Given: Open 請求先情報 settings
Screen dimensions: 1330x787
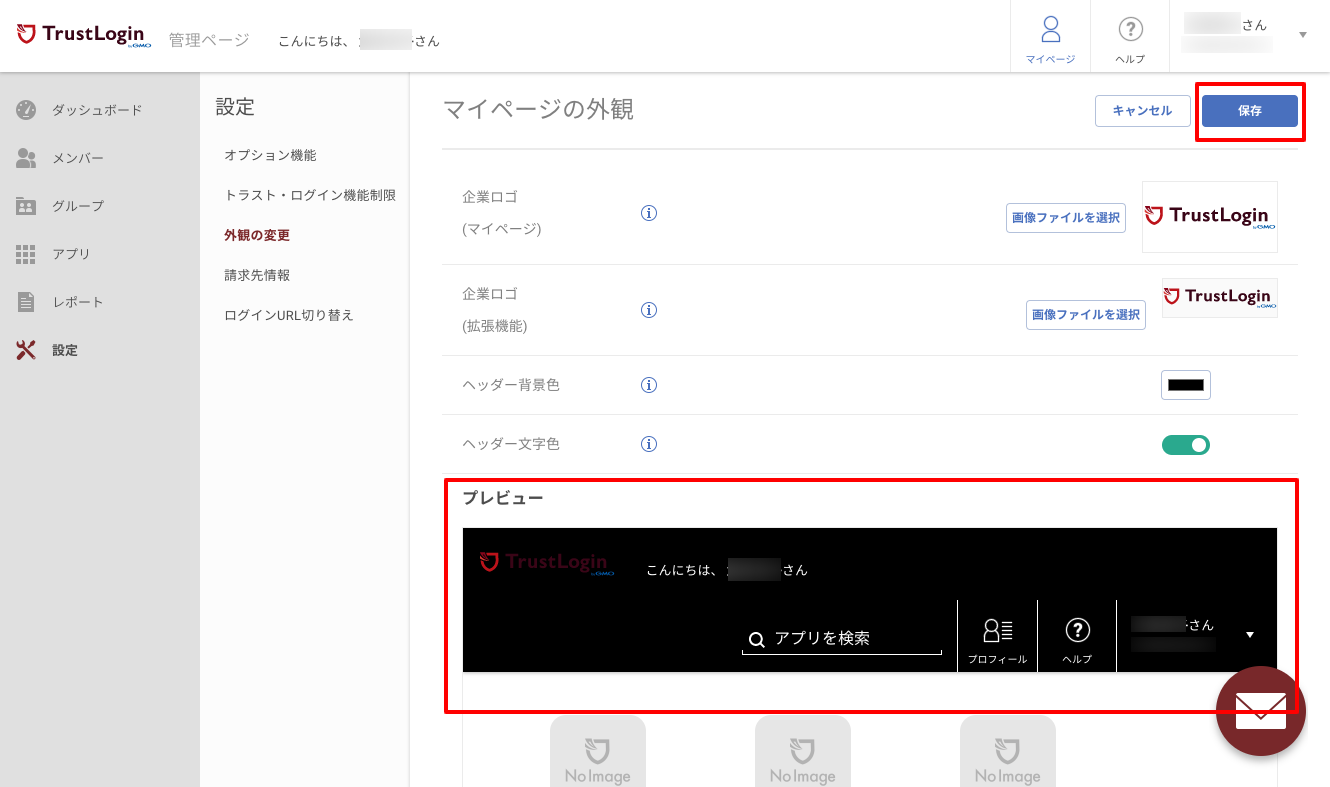Looking at the screenshot, I should pos(257,275).
